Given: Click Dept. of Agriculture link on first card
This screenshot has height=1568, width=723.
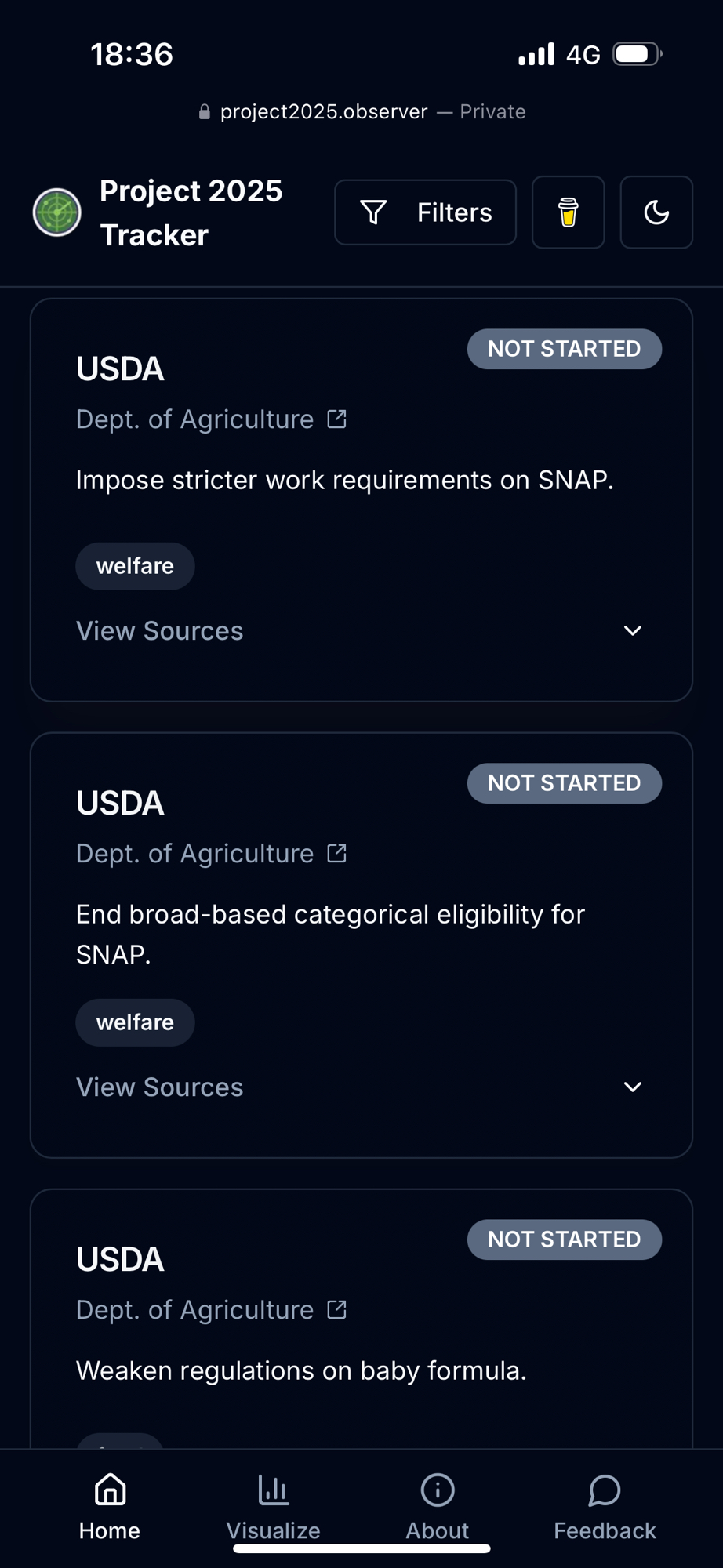Looking at the screenshot, I should click(x=194, y=419).
